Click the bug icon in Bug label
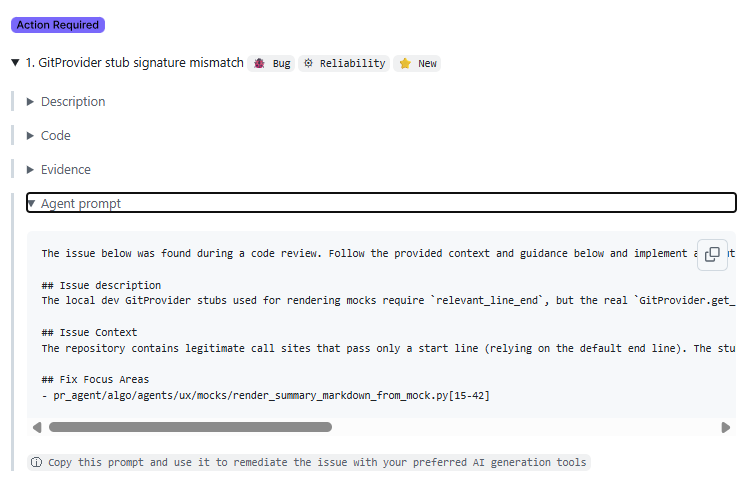 (x=259, y=63)
